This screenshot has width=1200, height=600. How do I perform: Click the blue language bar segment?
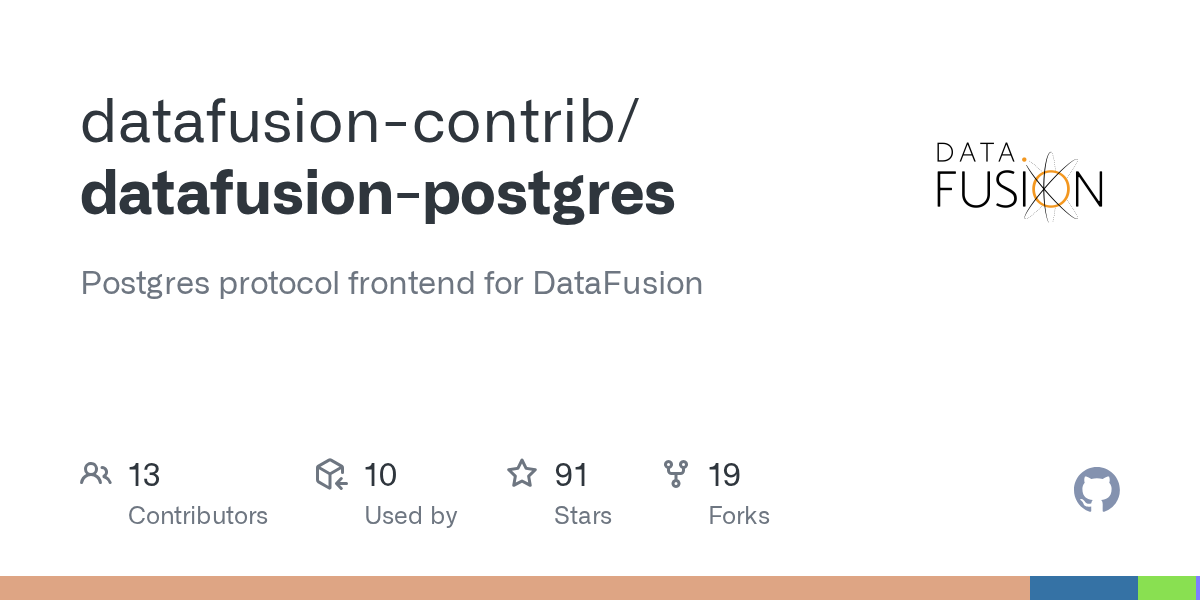1083,588
